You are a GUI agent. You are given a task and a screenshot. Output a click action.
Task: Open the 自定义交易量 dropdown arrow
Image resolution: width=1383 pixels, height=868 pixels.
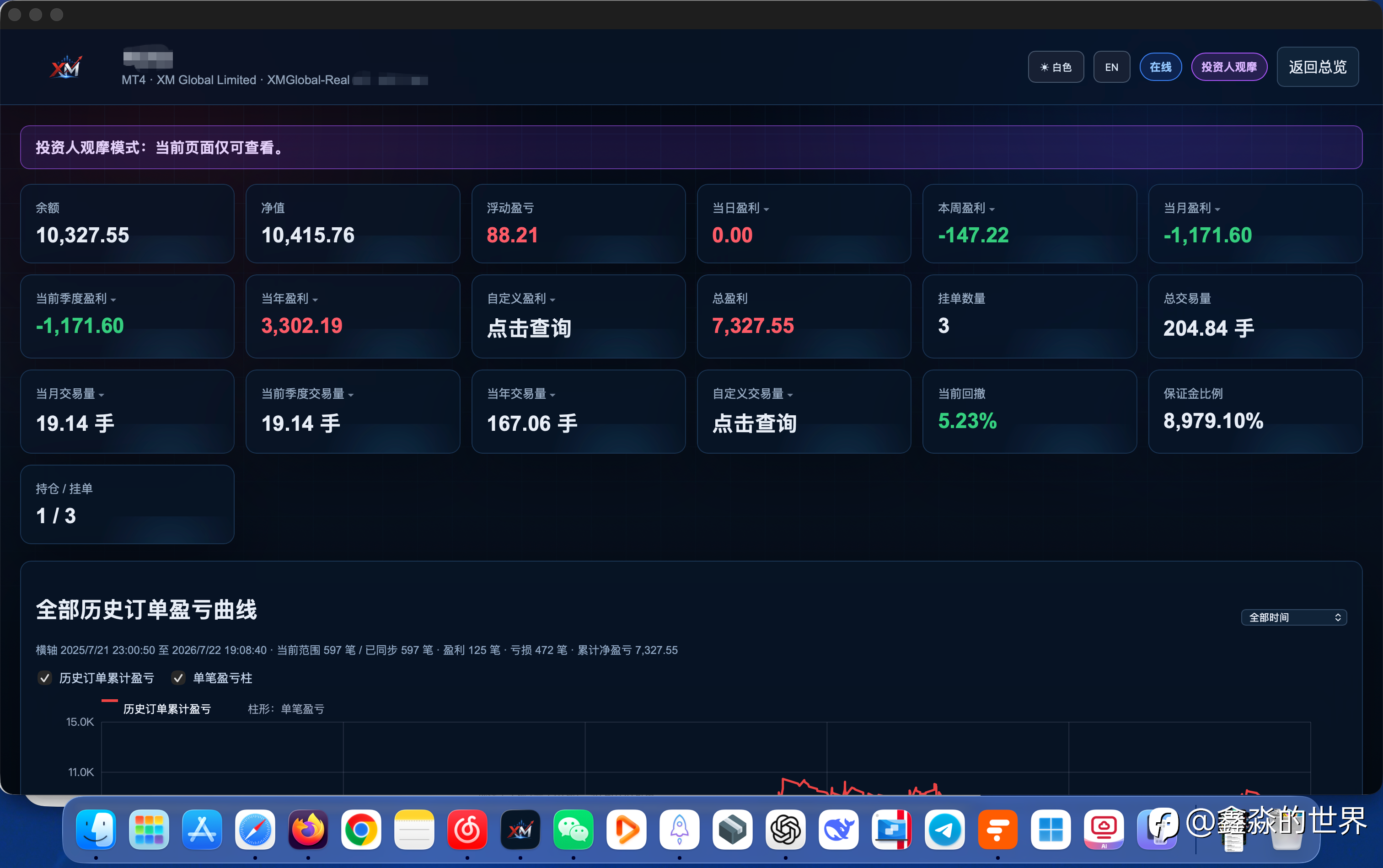[790, 395]
